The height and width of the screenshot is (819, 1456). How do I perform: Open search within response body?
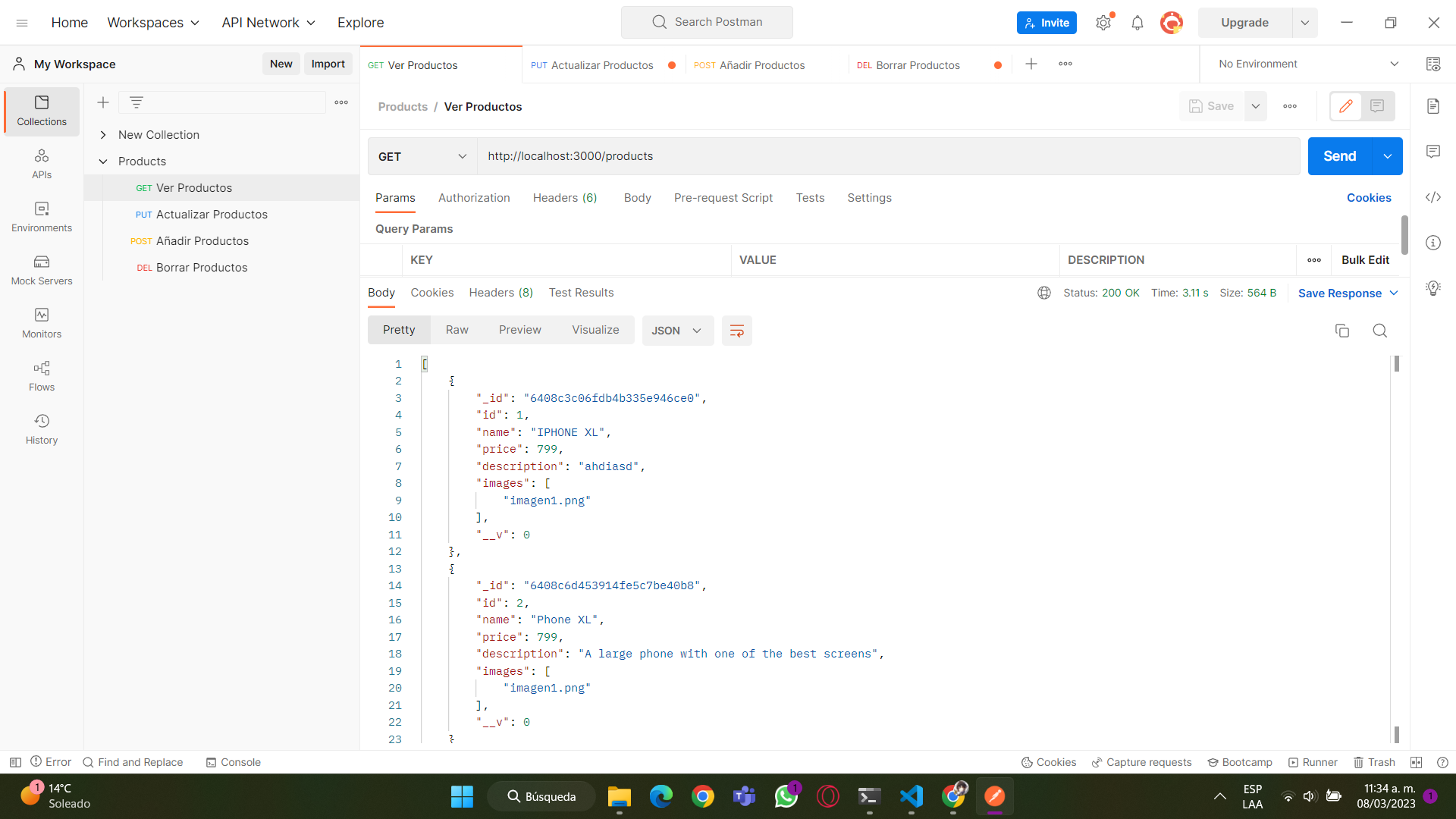[x=1379, y=331]
